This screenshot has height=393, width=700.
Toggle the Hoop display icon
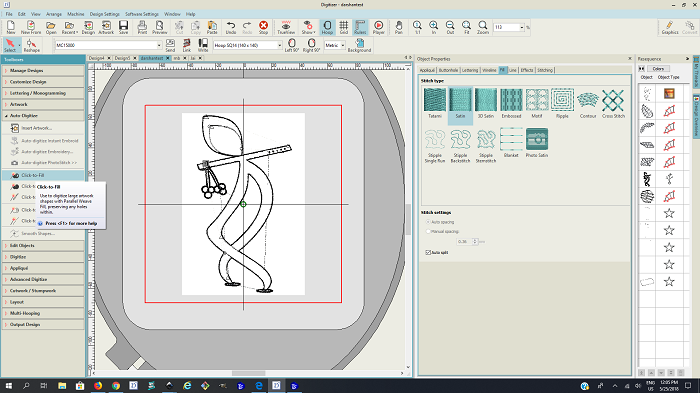click(x=327, y=27)
